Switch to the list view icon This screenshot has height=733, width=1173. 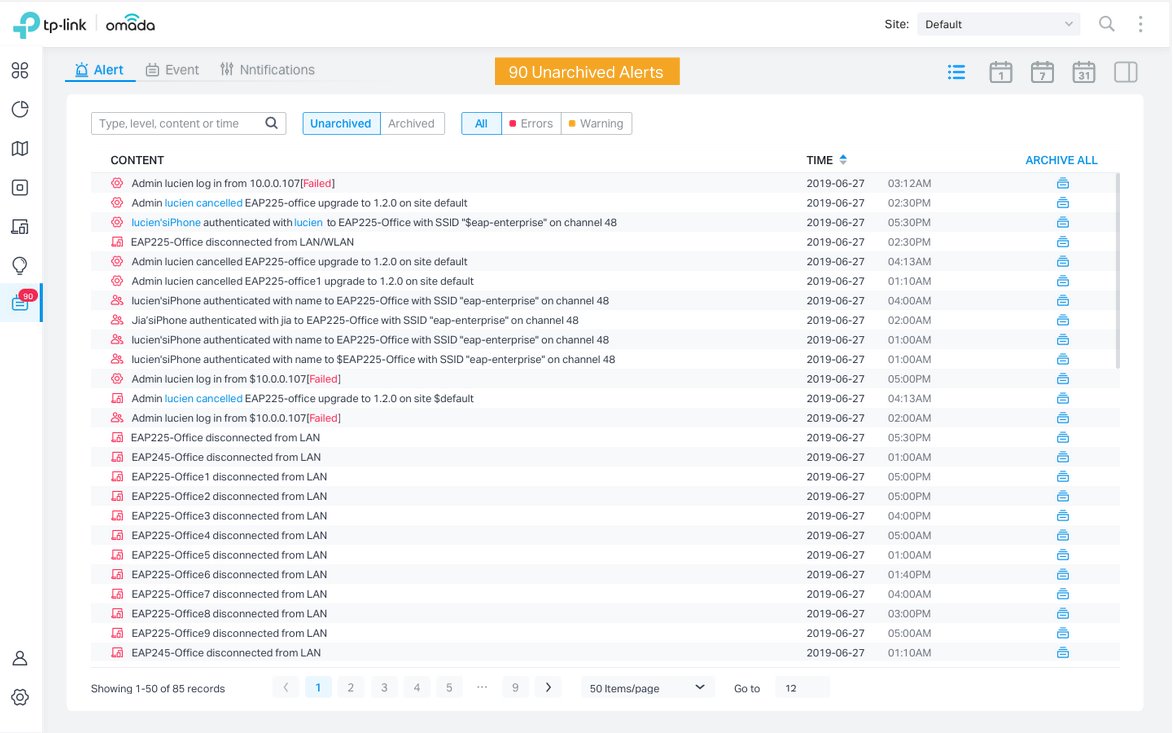tap(957, 72)
